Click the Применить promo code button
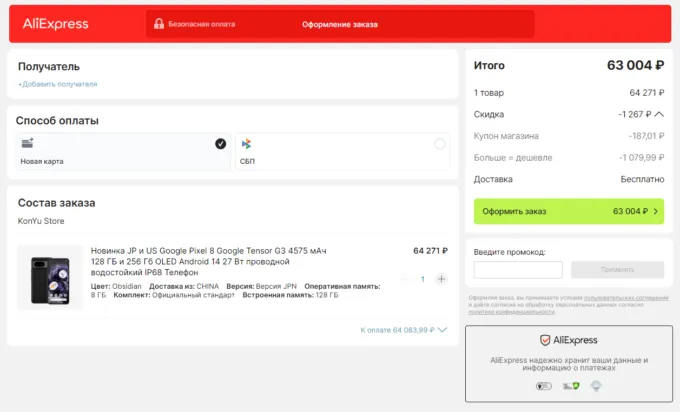This screenshot has height=412, width=680. click(x=617, y=270)
